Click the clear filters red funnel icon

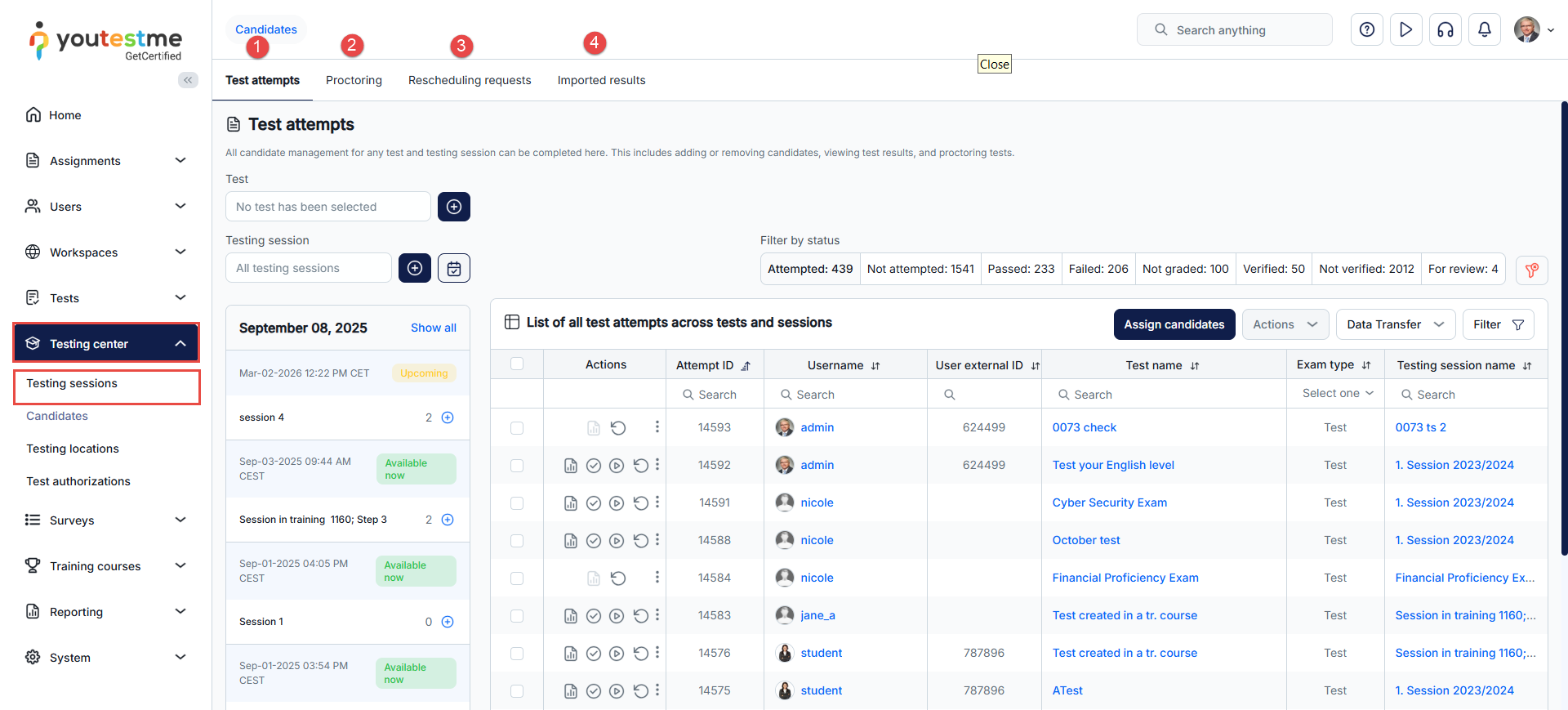[x=1531, y=270]
